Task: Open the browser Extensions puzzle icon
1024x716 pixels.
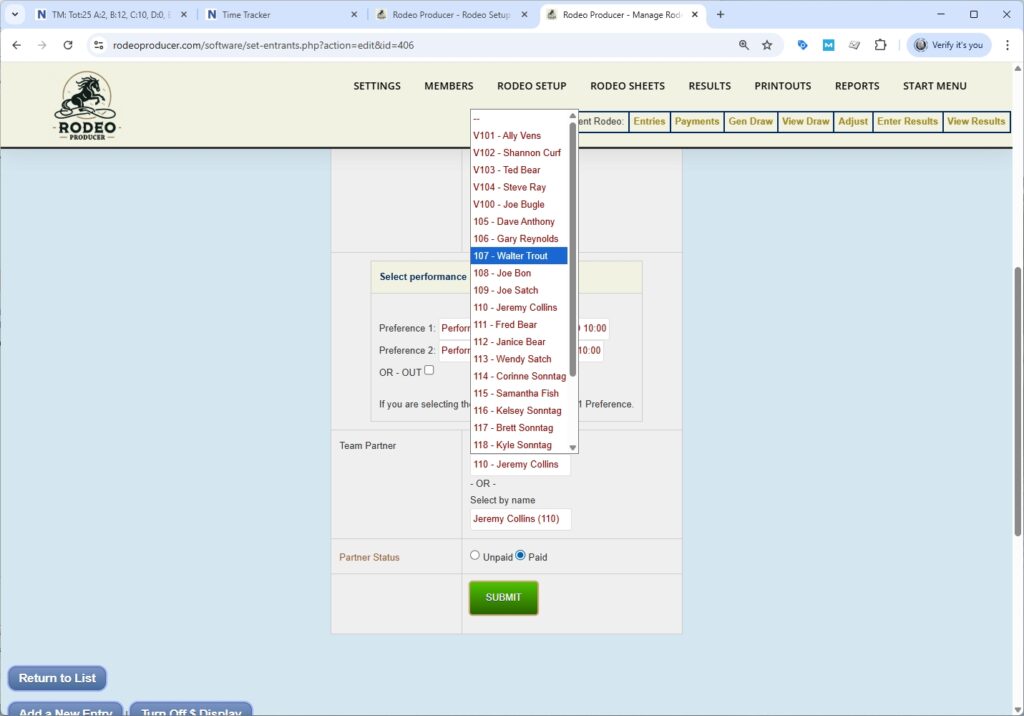Action: coord(880,45)
